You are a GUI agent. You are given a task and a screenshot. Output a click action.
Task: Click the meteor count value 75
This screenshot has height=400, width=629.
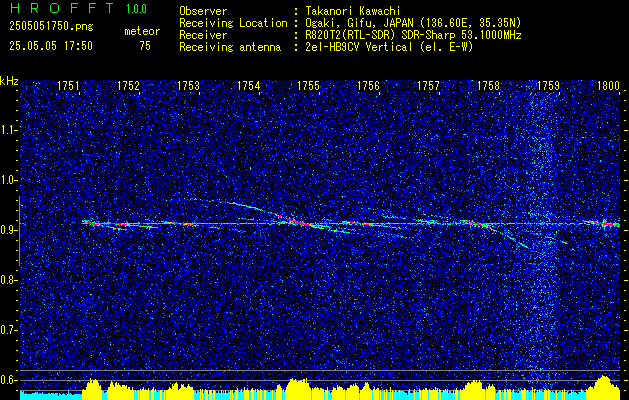pyautogui.click(x=145, y=46)
